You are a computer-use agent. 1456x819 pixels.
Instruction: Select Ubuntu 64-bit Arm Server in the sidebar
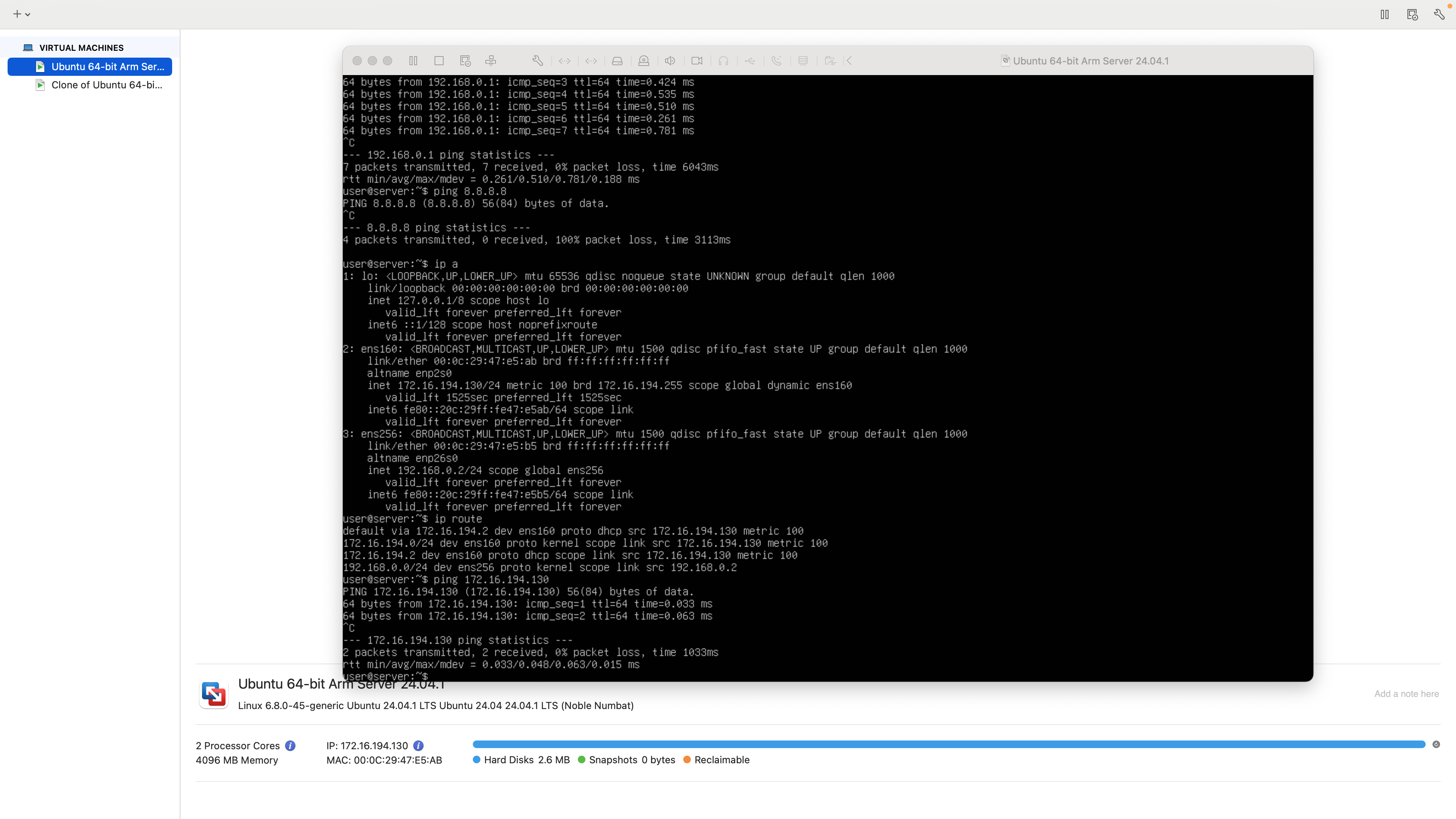90,66
